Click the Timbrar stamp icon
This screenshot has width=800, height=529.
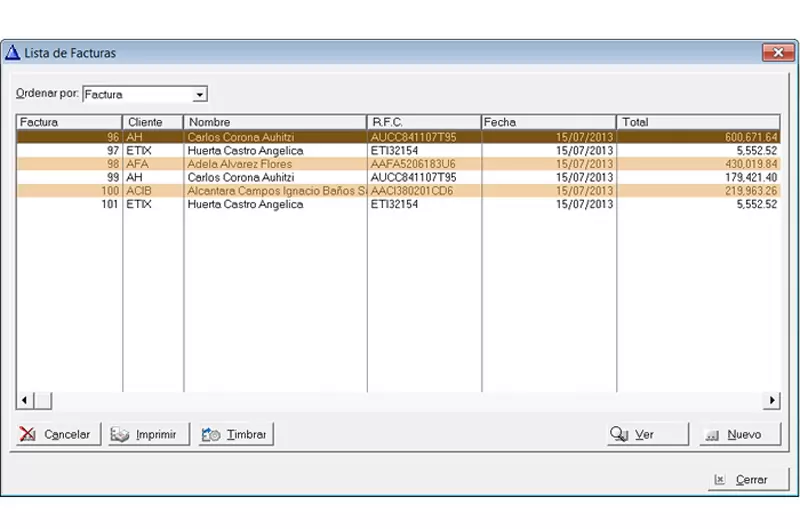tap(211, 435)
